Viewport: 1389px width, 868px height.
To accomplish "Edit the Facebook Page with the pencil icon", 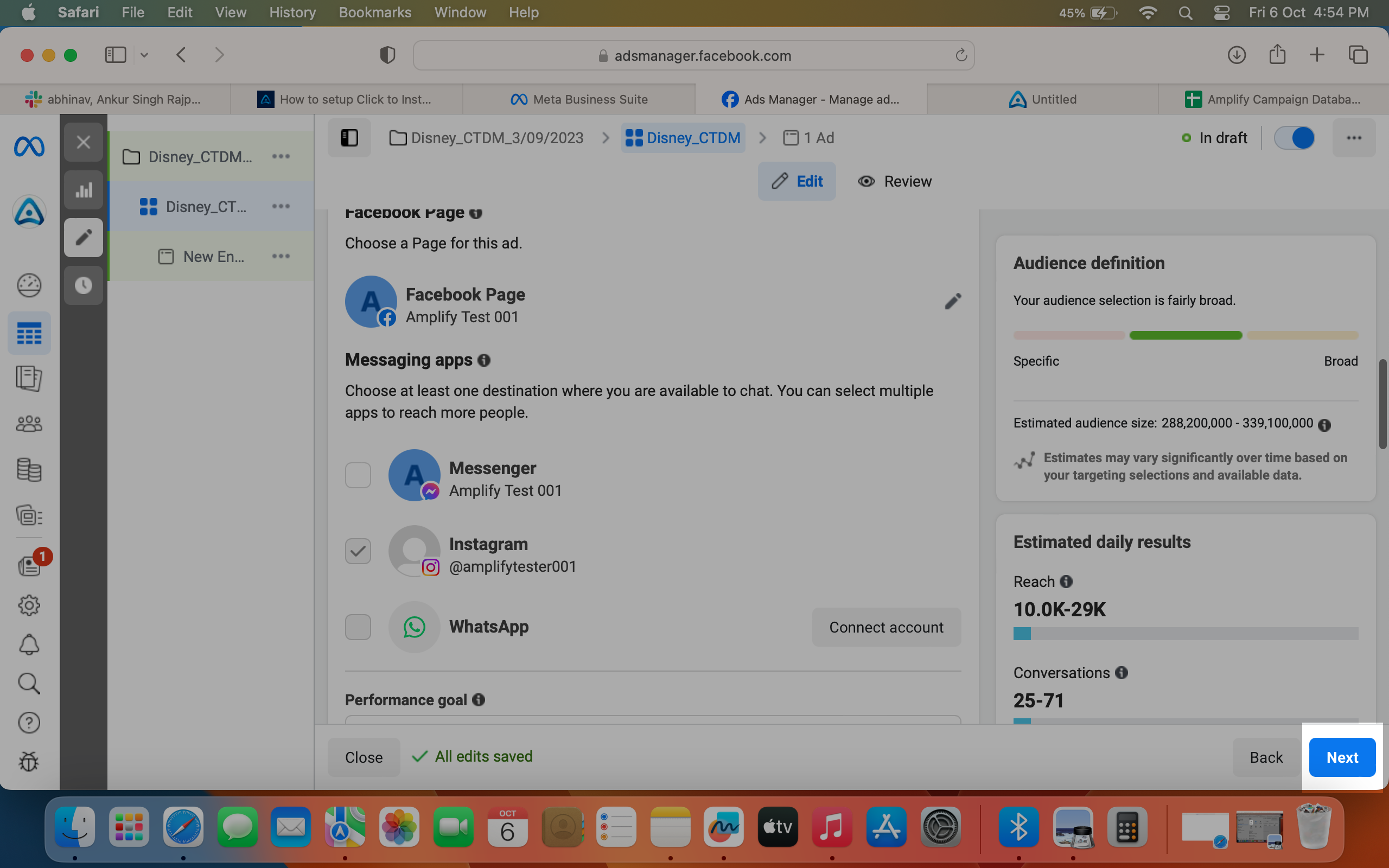I will point(953,302).
